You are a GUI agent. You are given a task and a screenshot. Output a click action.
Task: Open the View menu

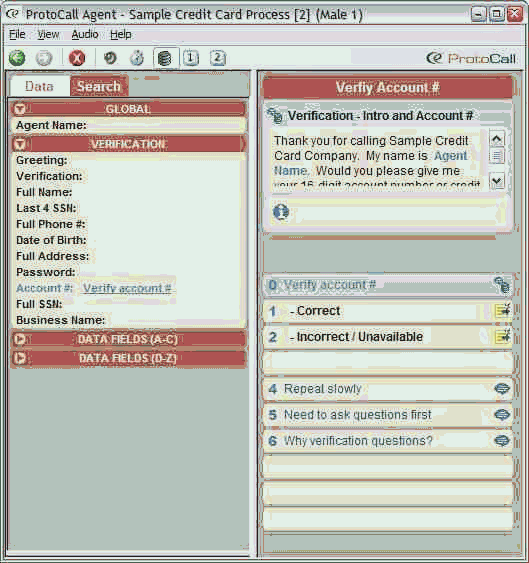(48, 34)
